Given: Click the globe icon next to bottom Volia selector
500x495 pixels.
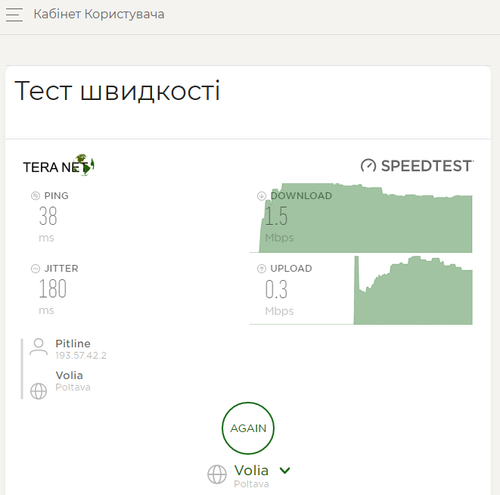Looking at the screenshot, I should [x=217, y=474].
